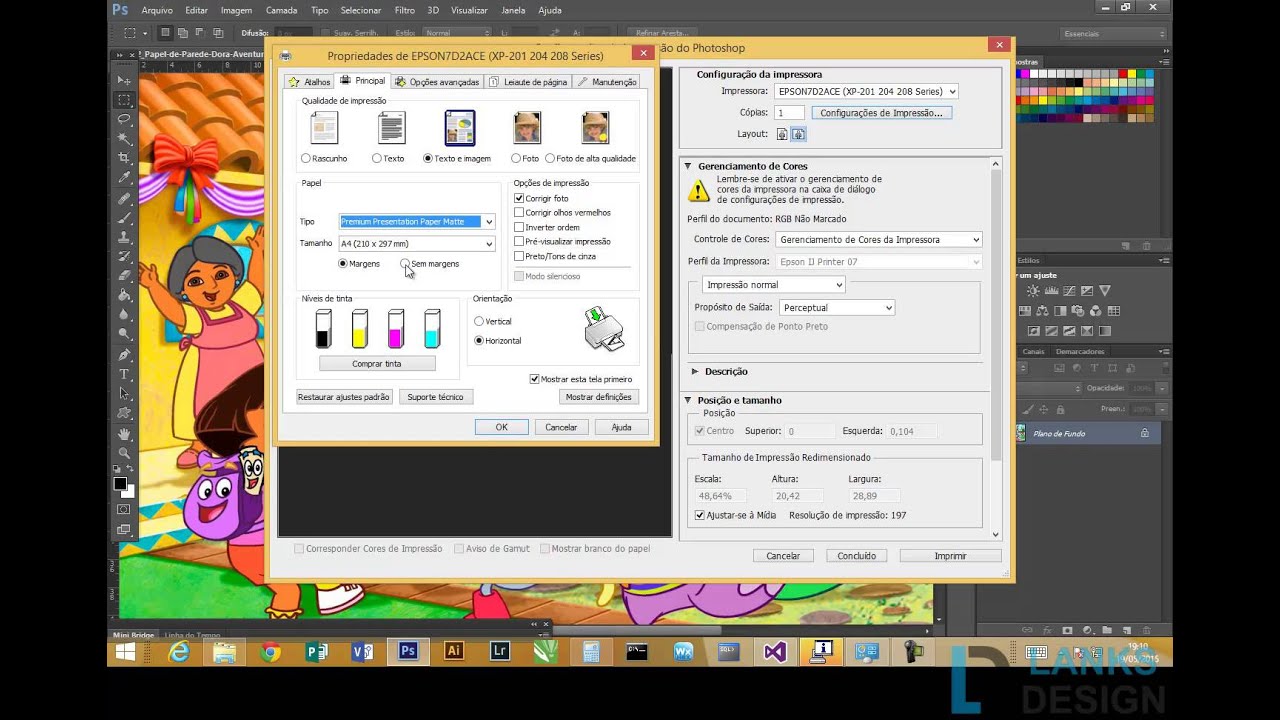This screenshot has width=1280, height=720.
Task: Enable Inverter ordem checkbox
Action: (519, 227)
